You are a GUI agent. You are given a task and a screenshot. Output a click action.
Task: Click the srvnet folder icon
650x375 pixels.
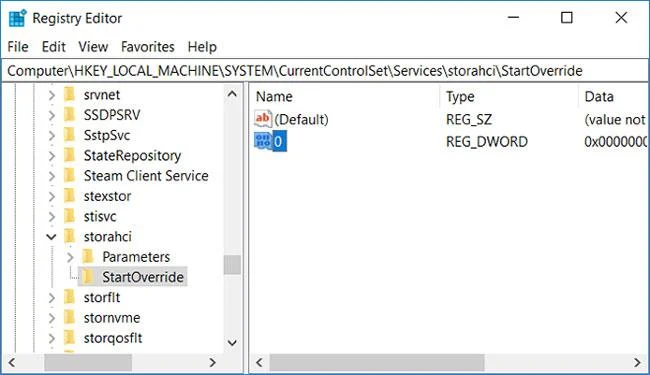click(70, 94)
